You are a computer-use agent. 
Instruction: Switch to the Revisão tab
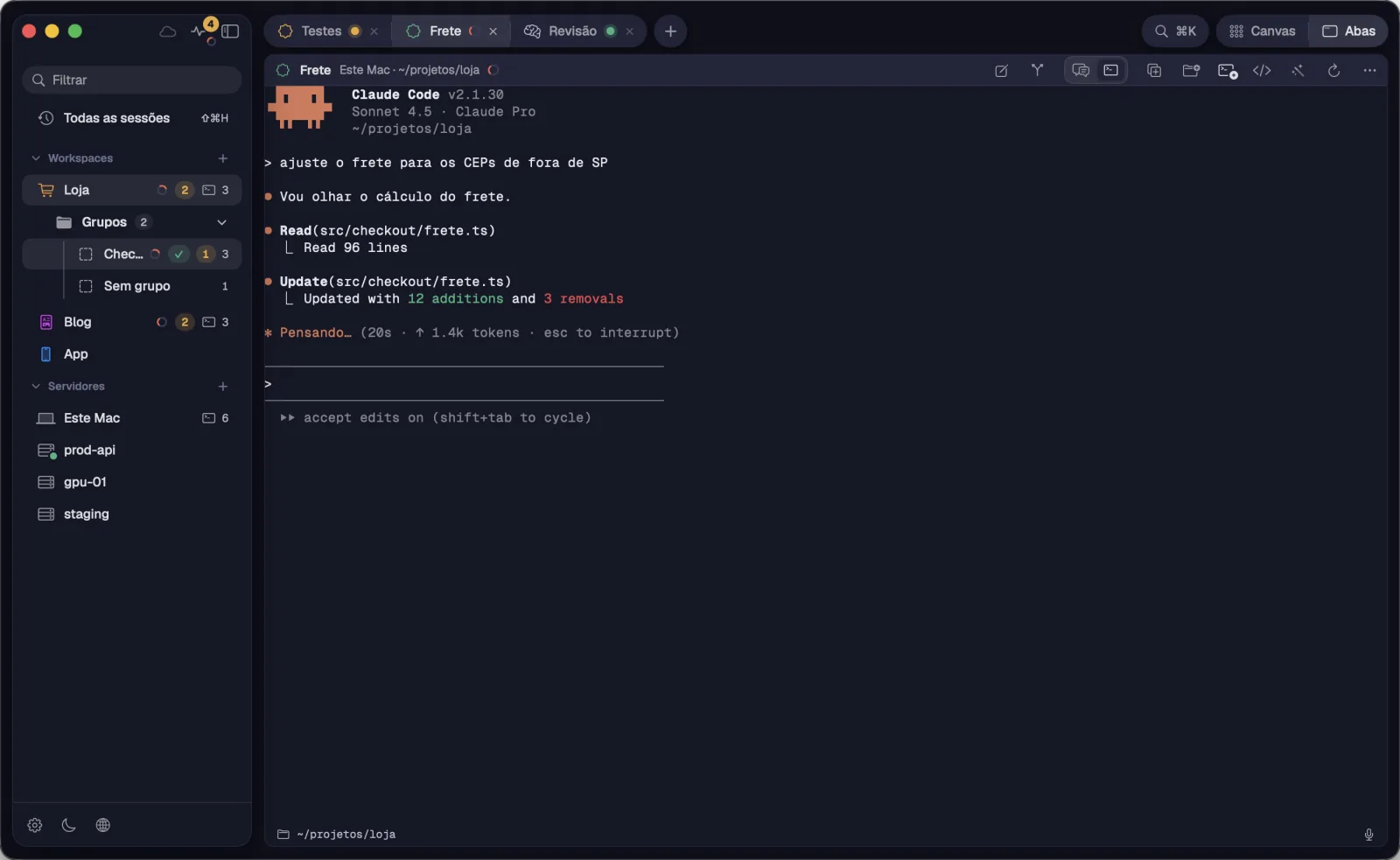(572, 31)
